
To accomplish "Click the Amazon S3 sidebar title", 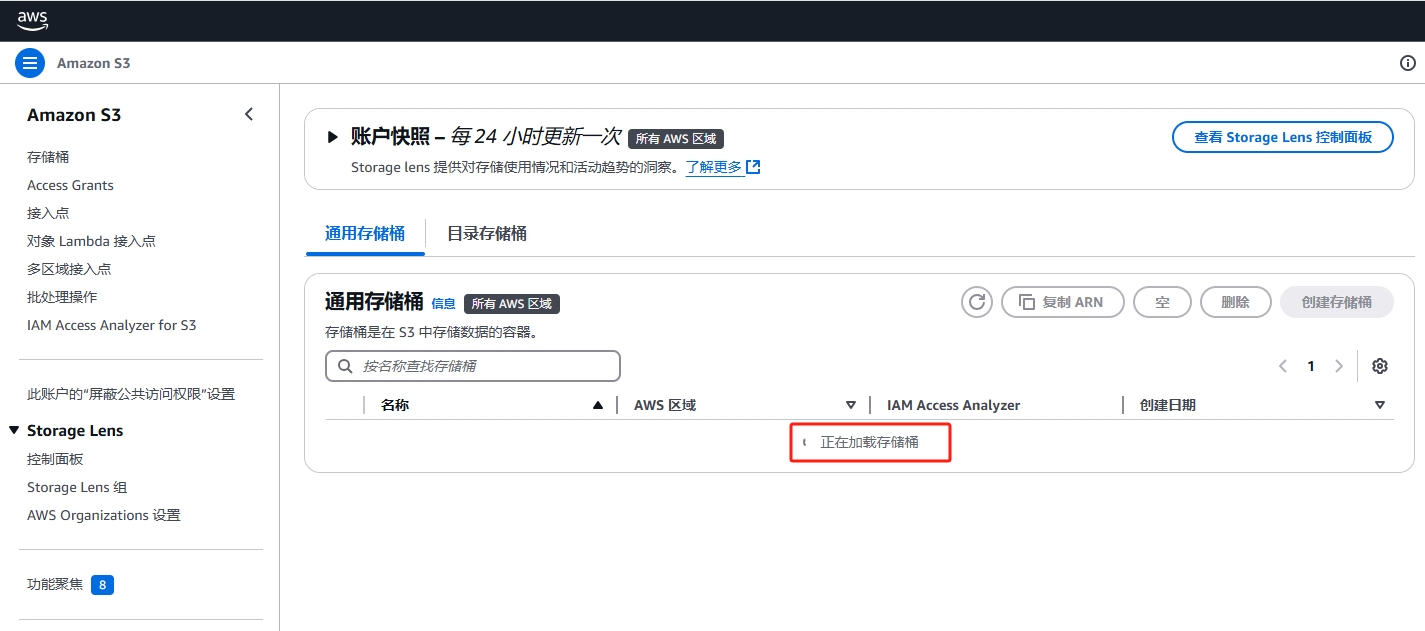I will [x=74, y=115].
